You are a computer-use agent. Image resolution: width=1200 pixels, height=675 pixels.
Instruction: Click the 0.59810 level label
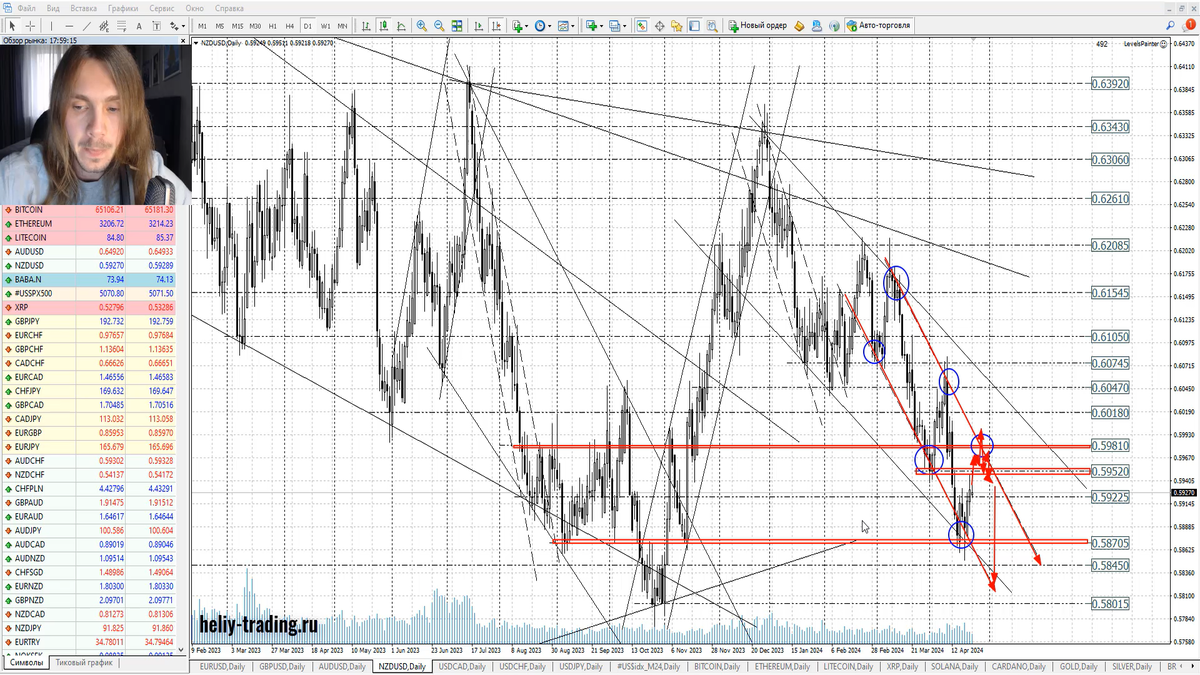click(1110, 445)
